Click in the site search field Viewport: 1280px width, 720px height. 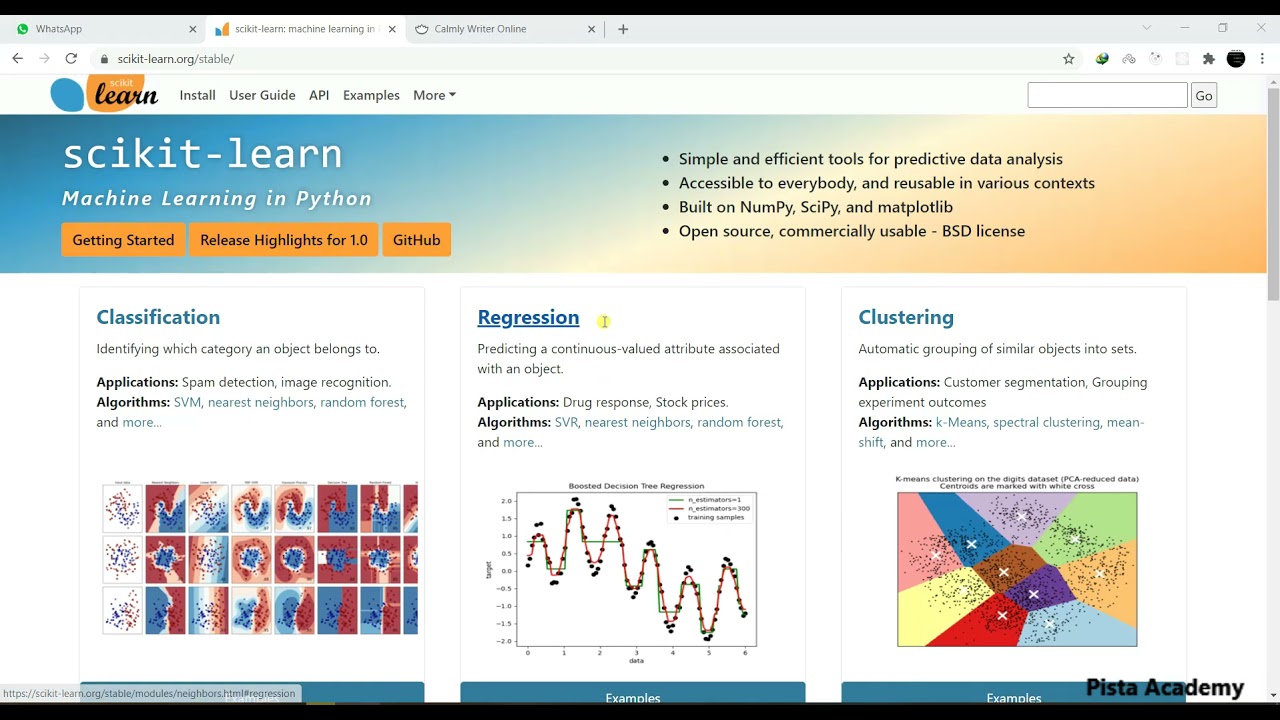pyautogui.click(x=1107, y=95)
